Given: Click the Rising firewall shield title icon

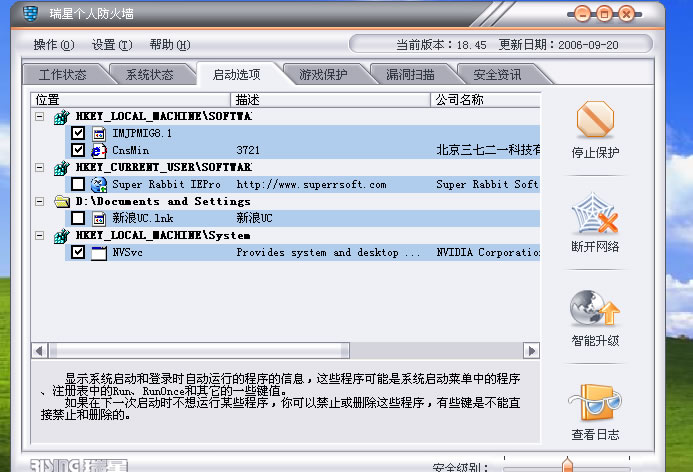Looking at the screenshot, I should tap(30, 14).
